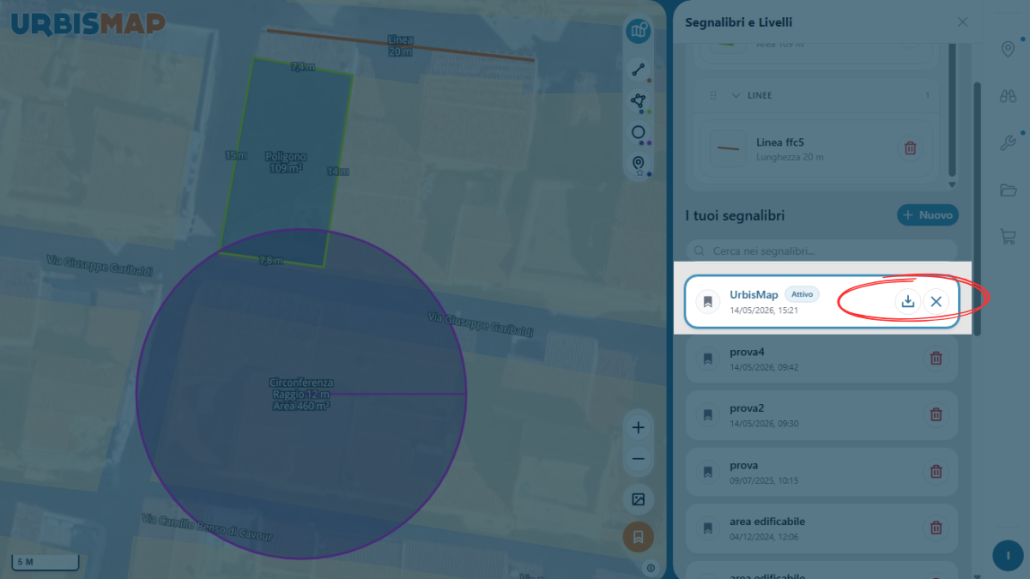Open the prova bookmark

[x=821, y=472]
